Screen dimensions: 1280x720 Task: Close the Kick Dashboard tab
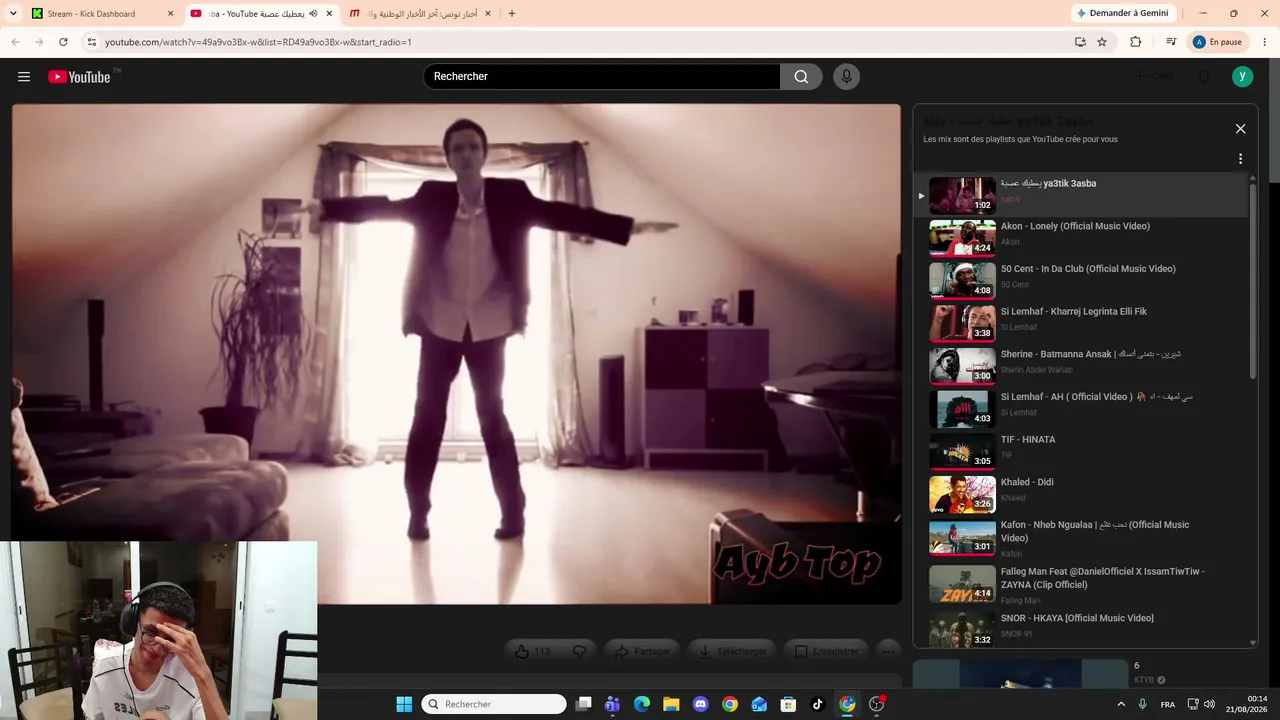coord(170,14)
